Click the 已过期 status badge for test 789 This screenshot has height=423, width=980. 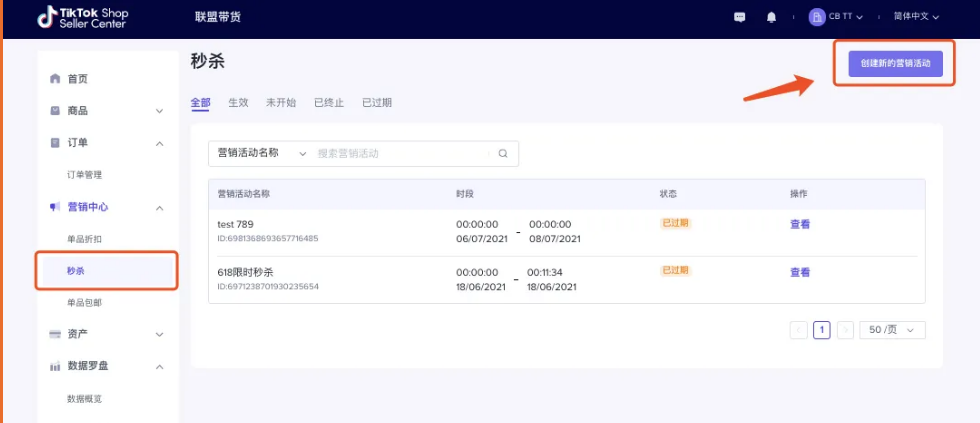coord(676,223)
